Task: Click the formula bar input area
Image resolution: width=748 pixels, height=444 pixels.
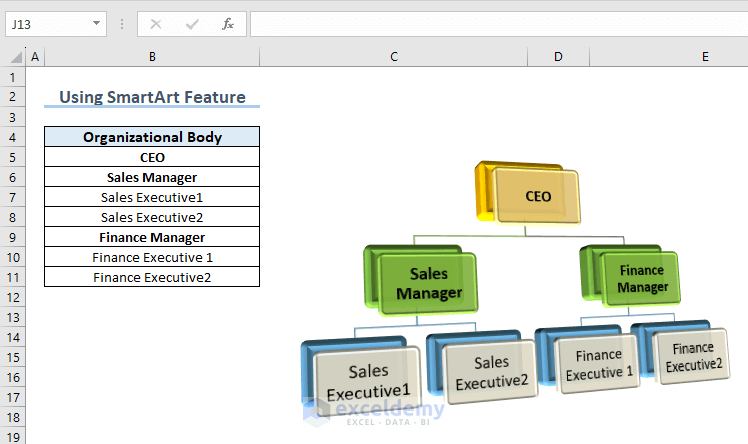Action: tap(499, 24)
